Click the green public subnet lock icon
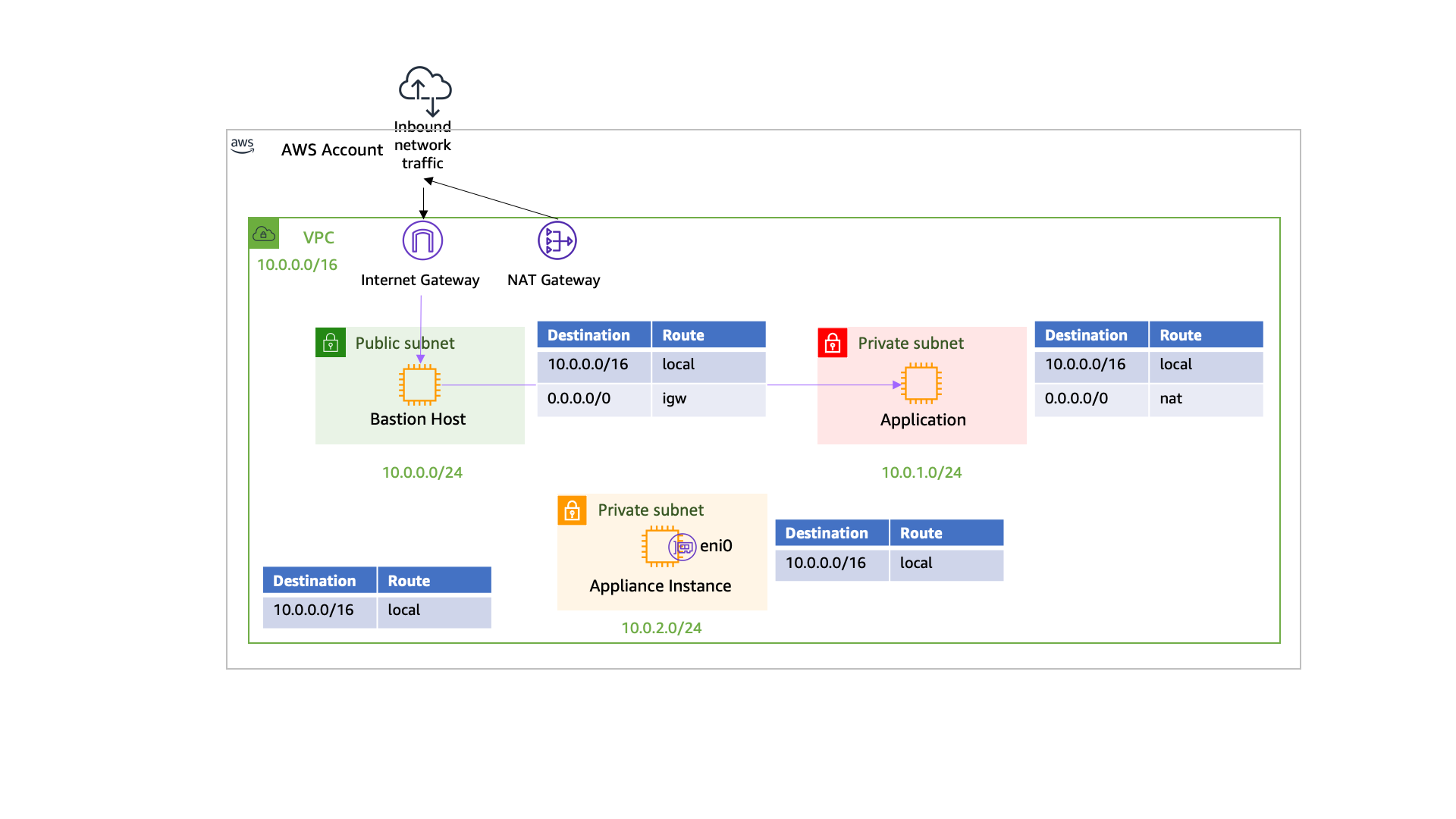This screenshot has width=1456, height=819. (x=331, y=343)
